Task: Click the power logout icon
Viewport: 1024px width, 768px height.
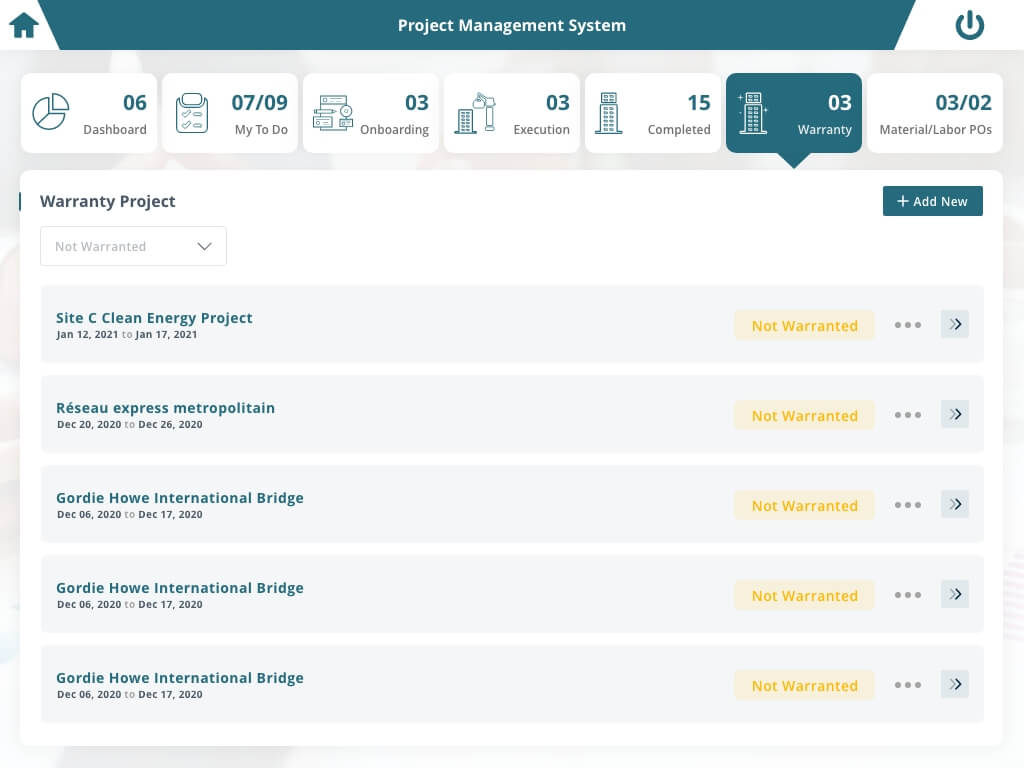Action: click(x=970, y=25)
